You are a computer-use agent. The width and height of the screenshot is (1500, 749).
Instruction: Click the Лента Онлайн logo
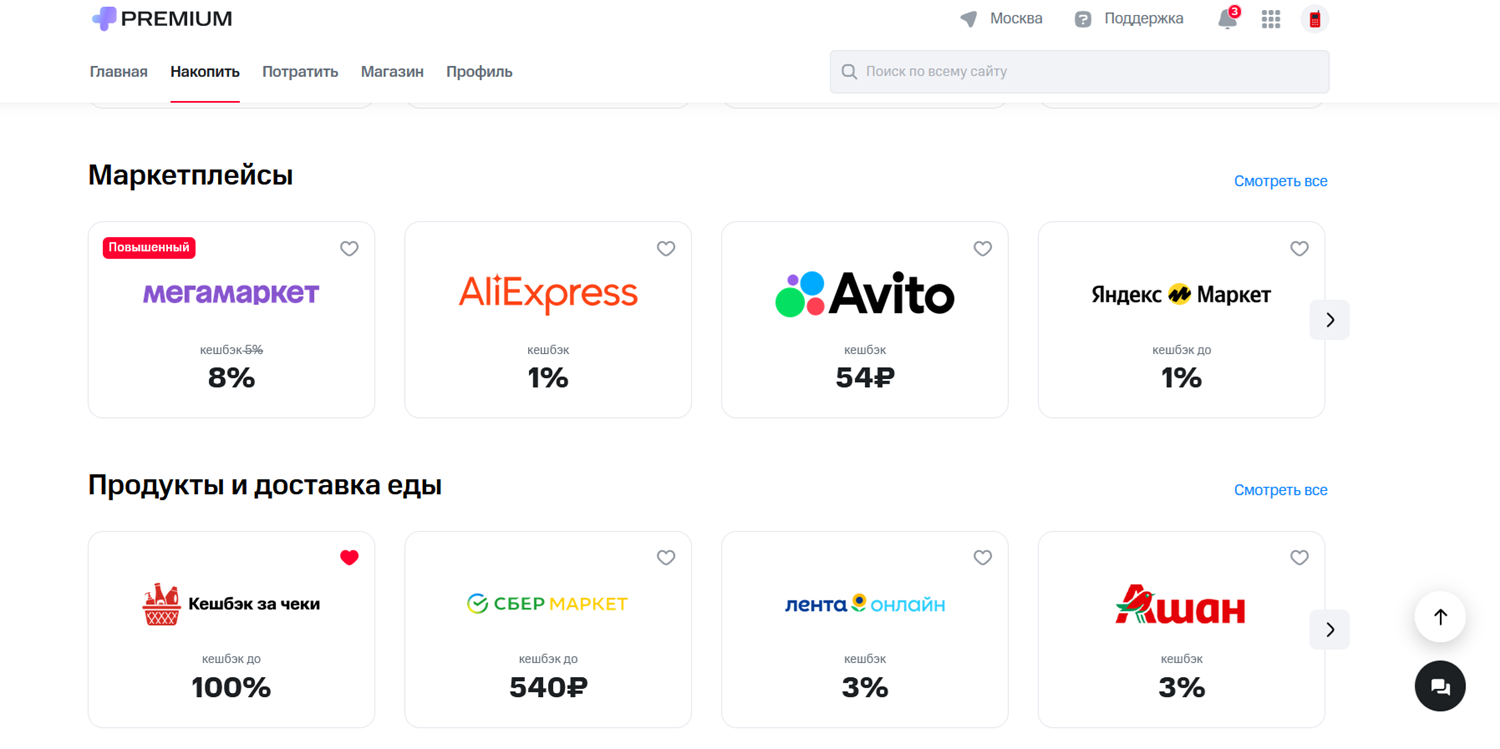click(x=865, y=604)
